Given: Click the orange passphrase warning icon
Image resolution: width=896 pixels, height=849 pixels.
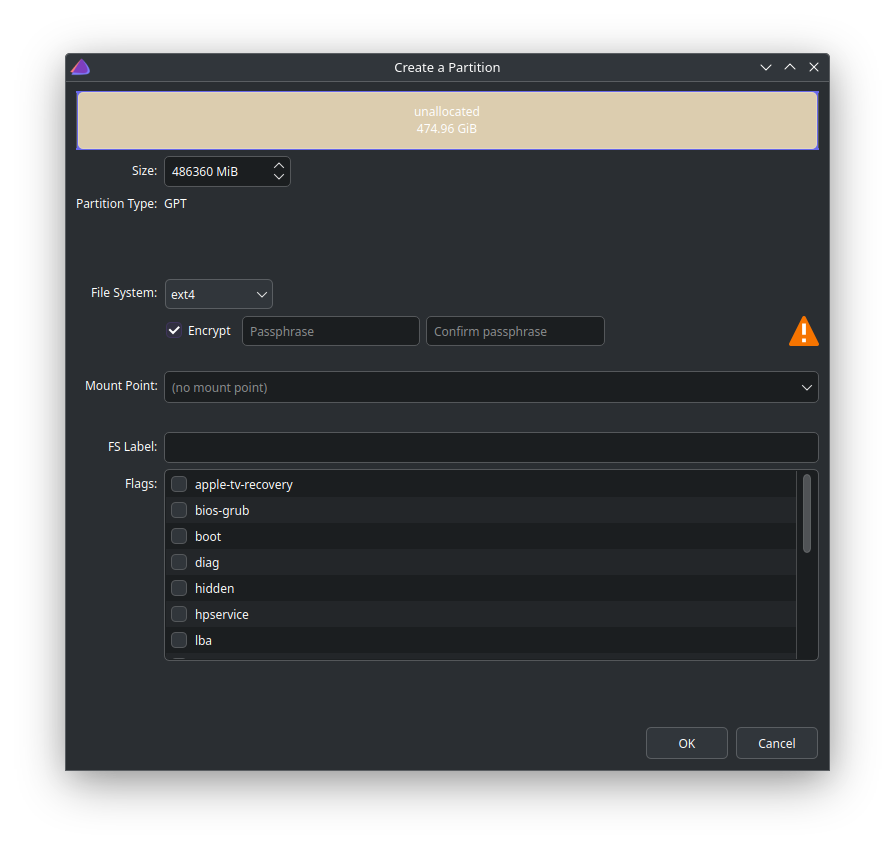Looking at the screenshot, I should click(x=803, y=331).
